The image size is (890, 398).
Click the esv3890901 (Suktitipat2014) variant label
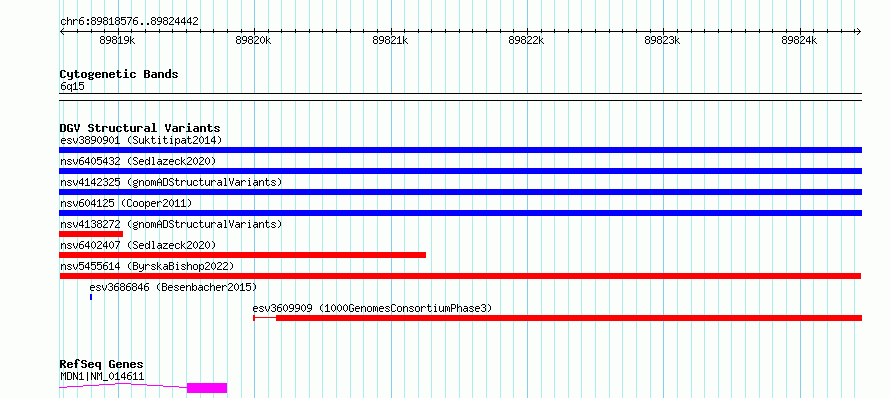[141, 140]
